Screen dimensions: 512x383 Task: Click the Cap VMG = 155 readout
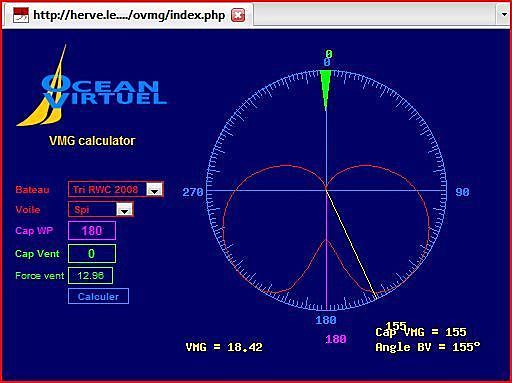click(x=421, y=332)
